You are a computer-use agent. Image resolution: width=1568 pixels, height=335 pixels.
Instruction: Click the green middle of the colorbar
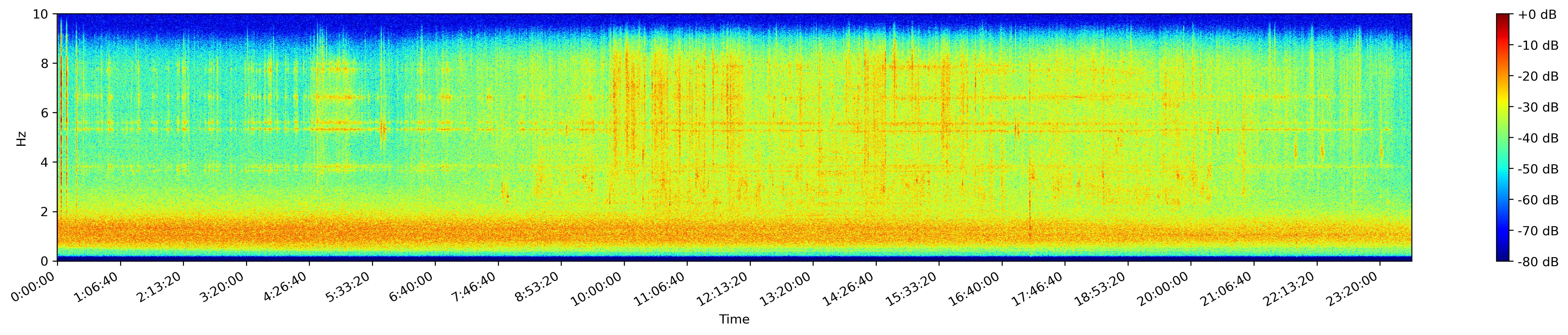click(1503, 138)
